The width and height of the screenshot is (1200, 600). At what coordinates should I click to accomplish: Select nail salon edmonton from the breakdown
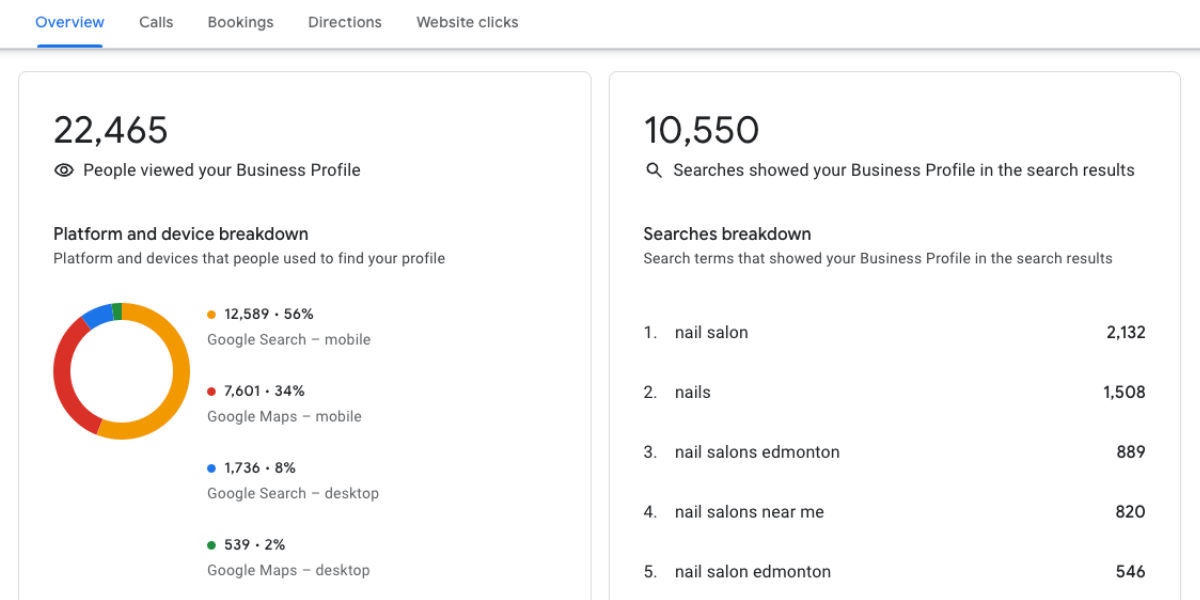pos(753,571)
